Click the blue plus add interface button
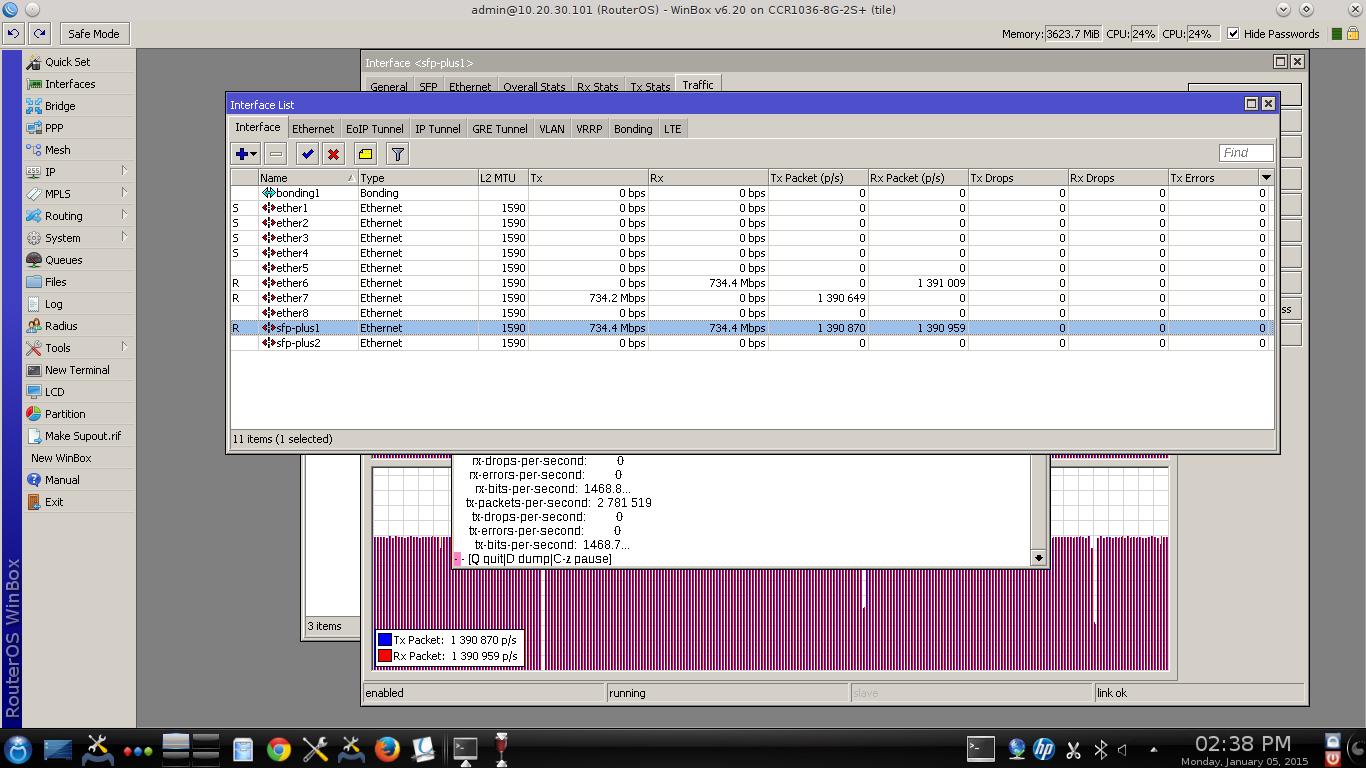 pyautogui.click(x=241, y=154)
